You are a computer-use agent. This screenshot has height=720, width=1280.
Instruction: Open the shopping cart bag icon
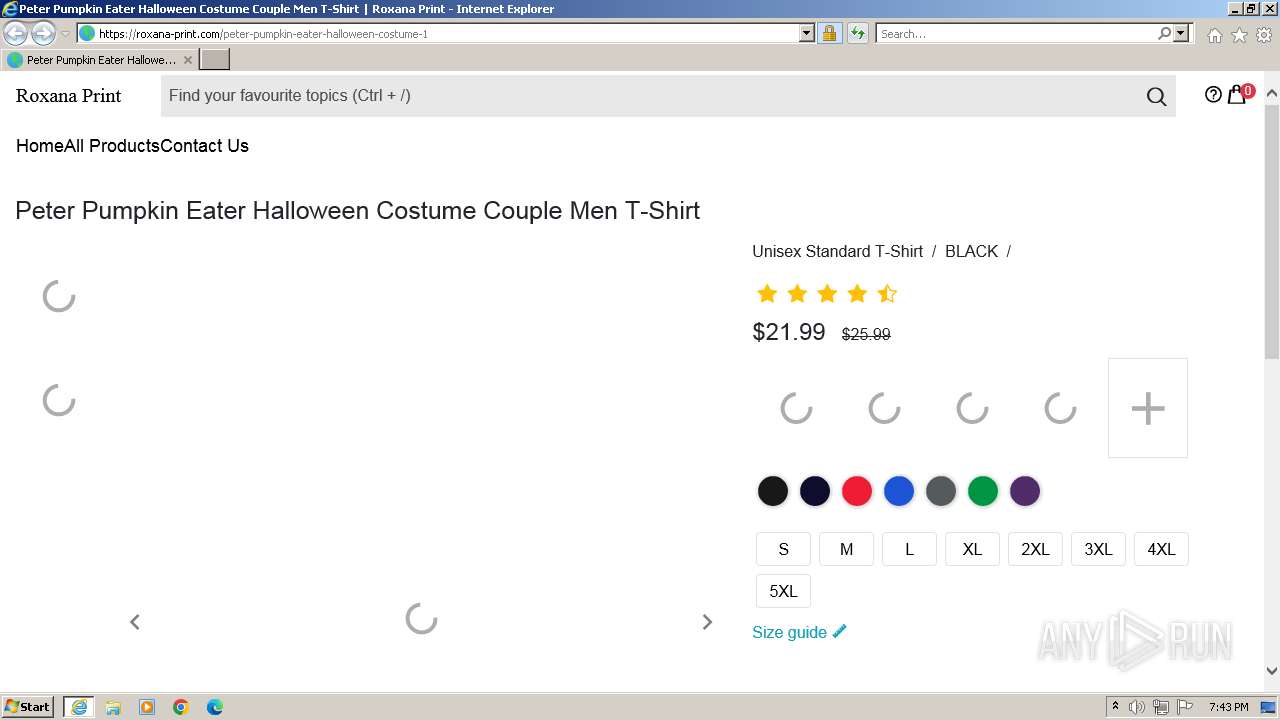pyautogui.click(x=1237, y=95)
